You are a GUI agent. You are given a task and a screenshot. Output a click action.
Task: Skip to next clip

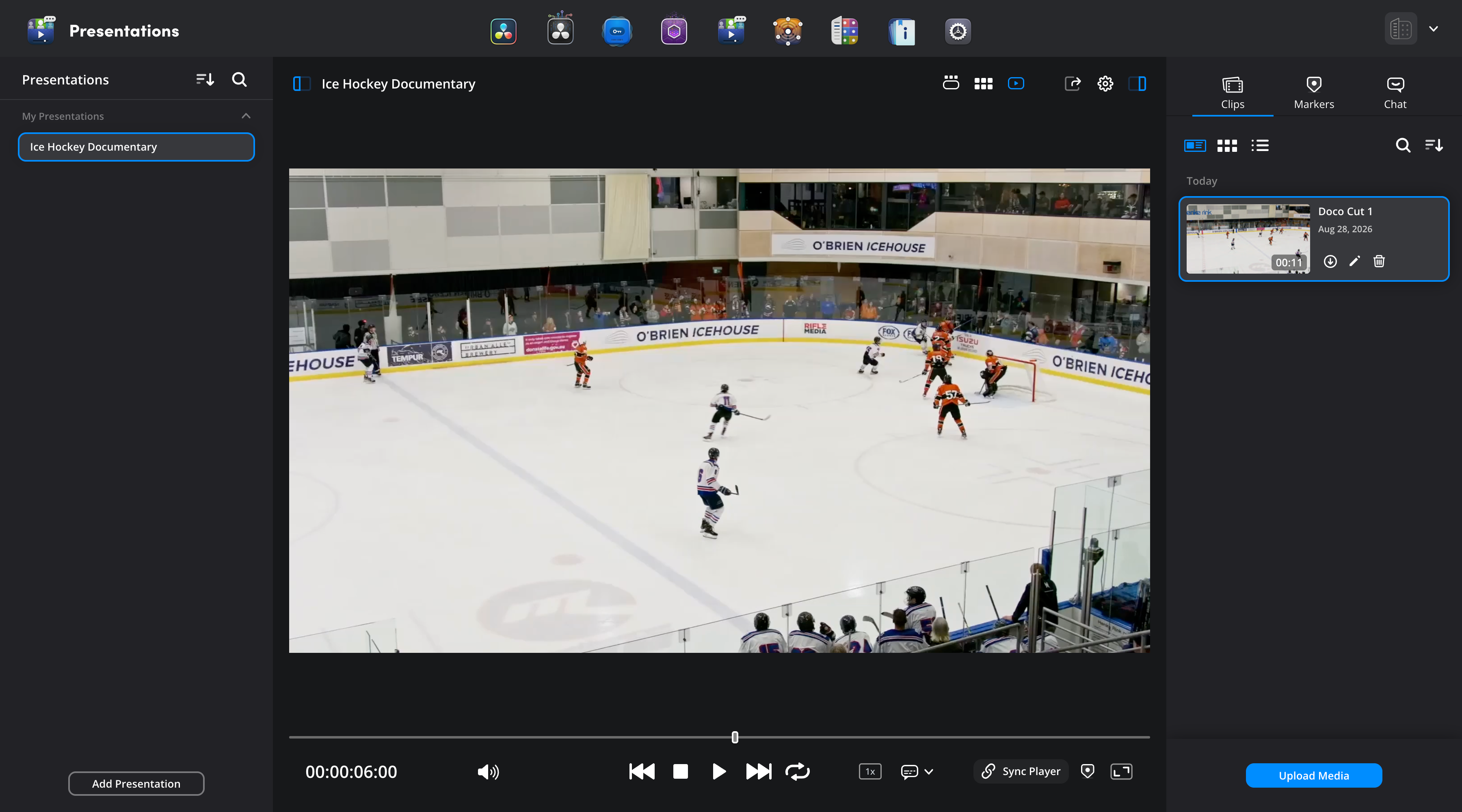pyautogui.click(x=759, y=772)
